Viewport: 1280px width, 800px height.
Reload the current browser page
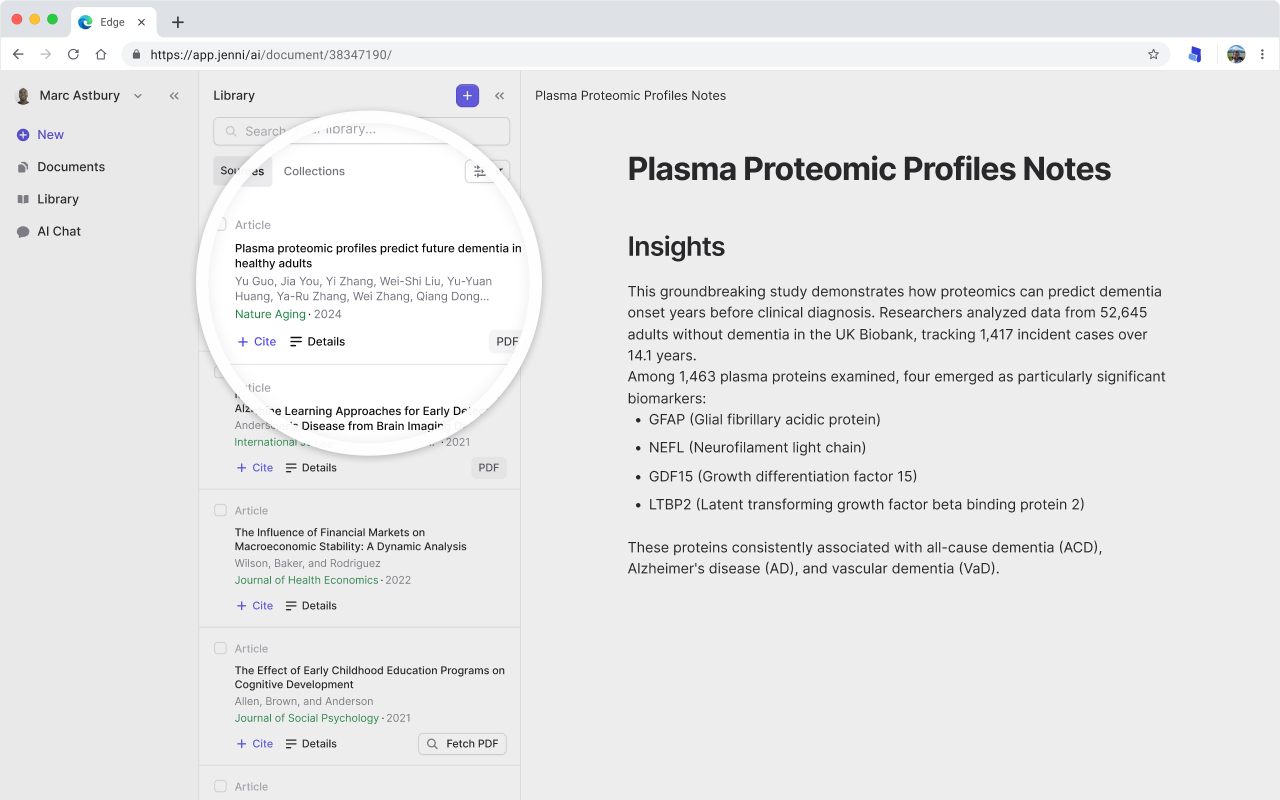tap(73, 54)
